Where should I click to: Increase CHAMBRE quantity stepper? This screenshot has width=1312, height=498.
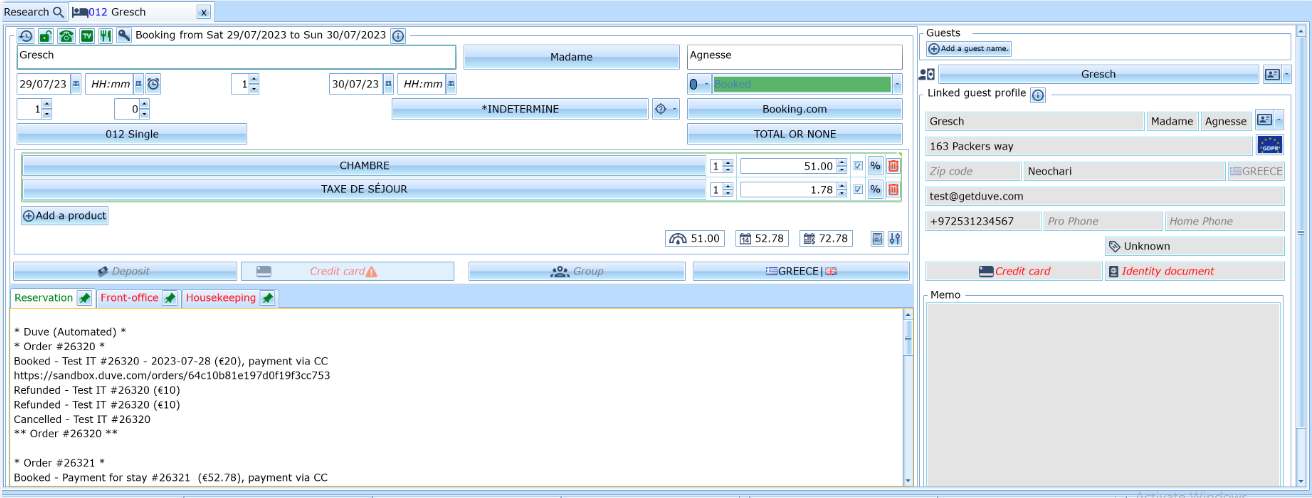(728, 162)
